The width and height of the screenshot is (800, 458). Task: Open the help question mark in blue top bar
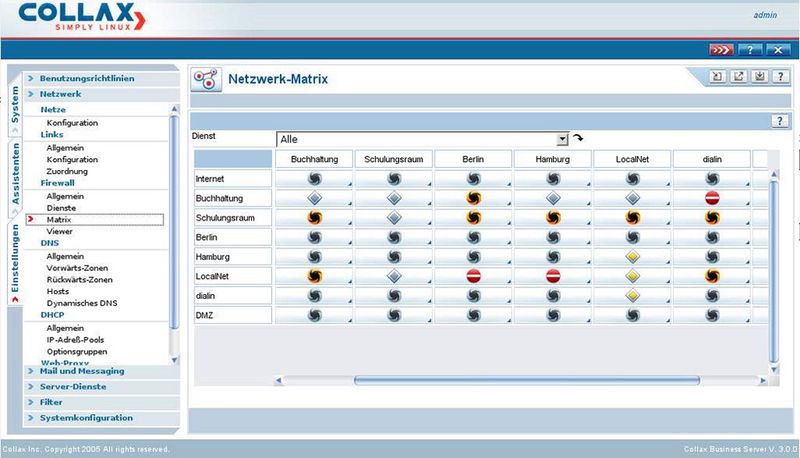pos(750,50)
